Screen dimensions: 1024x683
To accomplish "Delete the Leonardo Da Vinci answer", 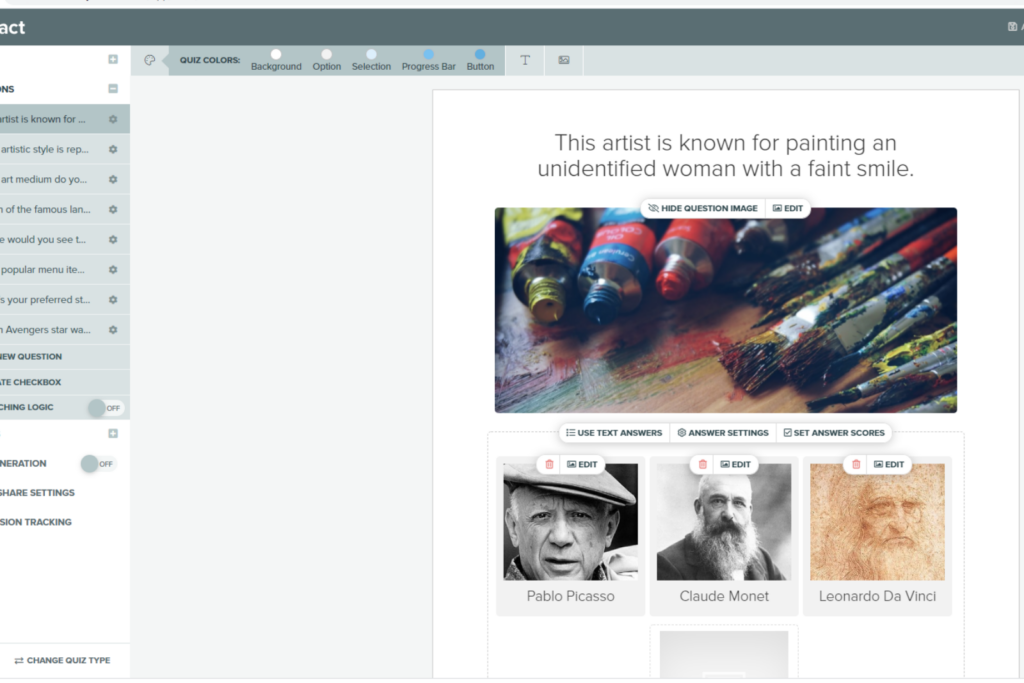I will tap(856, 464).
